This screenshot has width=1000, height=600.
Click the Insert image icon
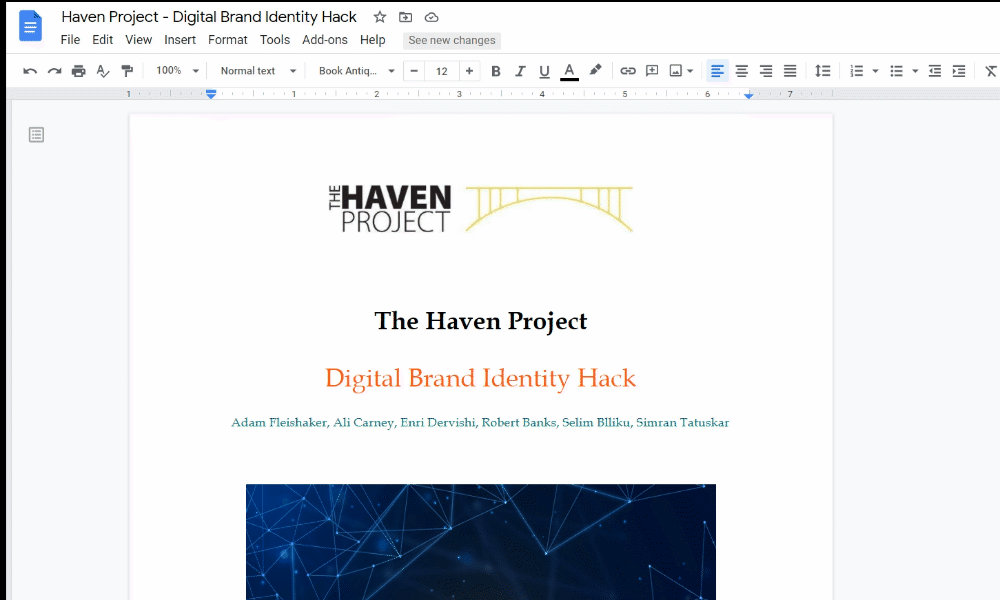tap(675, 71)
